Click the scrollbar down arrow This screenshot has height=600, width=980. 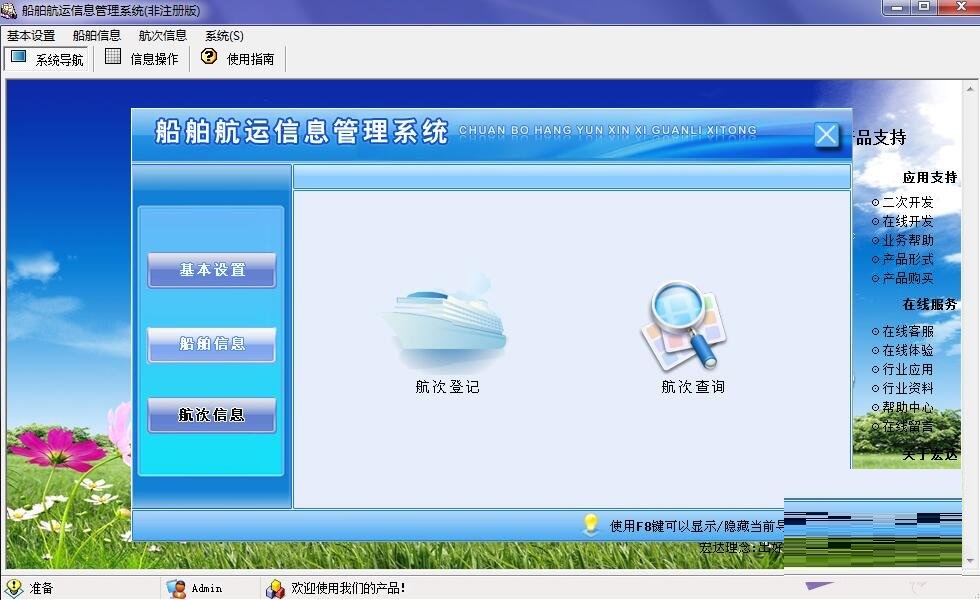coord(970,561)
